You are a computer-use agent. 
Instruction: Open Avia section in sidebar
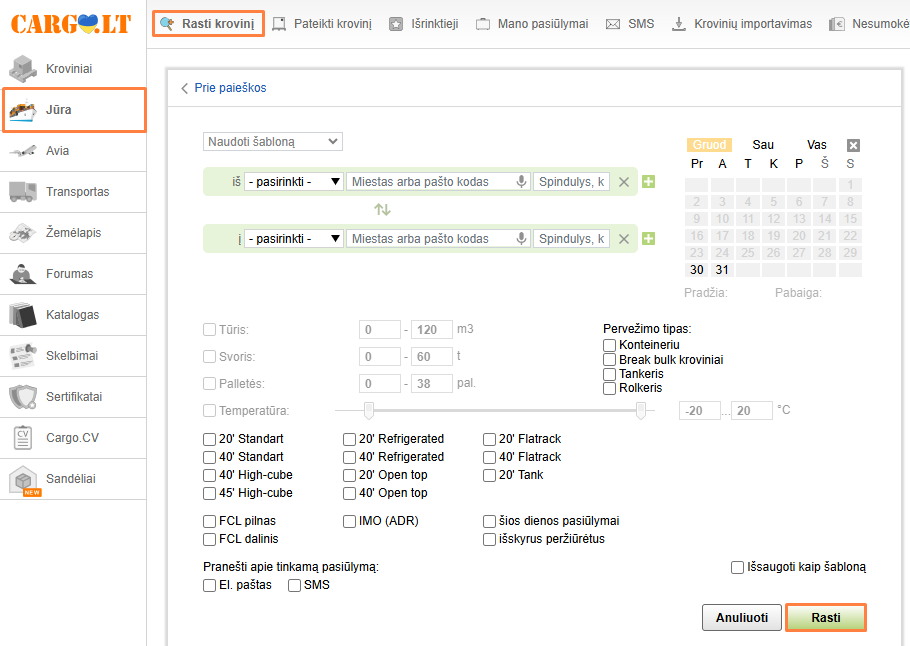point(57,151)
